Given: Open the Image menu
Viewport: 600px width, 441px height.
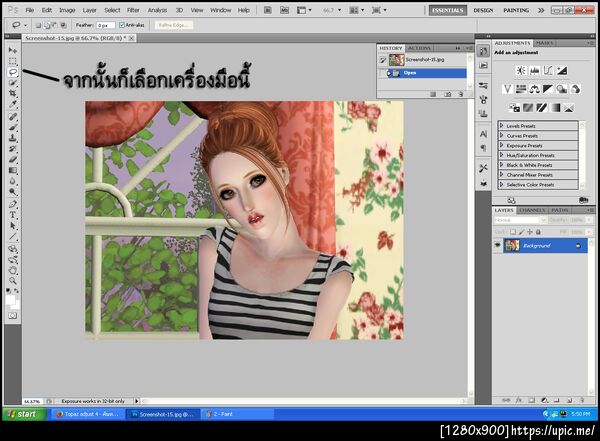Looking at the screenshot, I should tap(67, 10).
